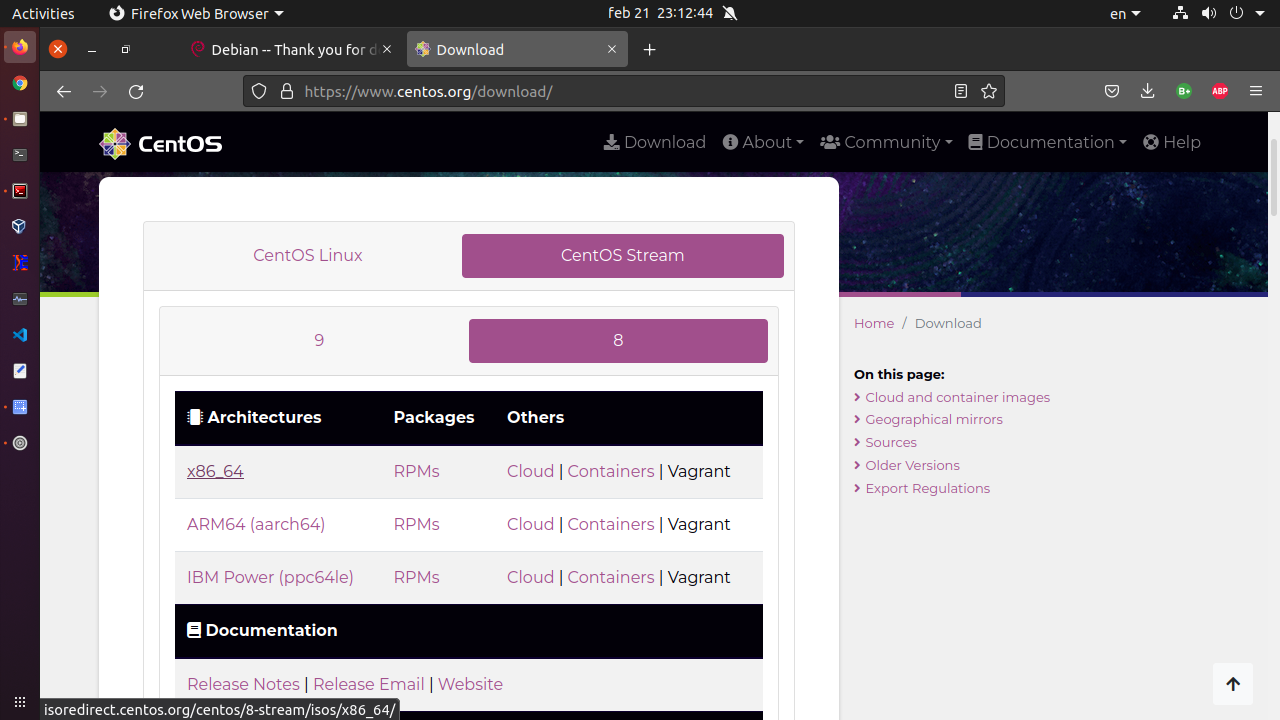
Task: Open the Firefox downloads panel
Action: pyautogui.click(x=1147, y=92)
